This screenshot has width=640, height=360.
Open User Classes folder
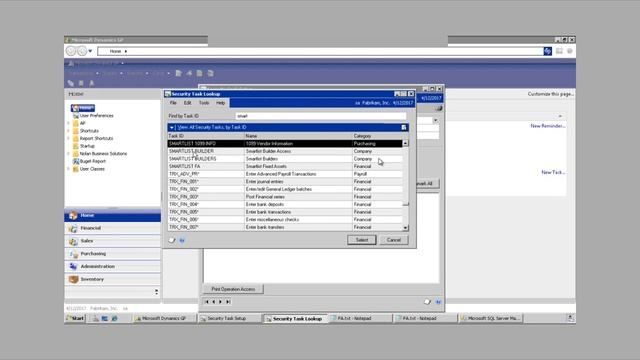(92, 169)
